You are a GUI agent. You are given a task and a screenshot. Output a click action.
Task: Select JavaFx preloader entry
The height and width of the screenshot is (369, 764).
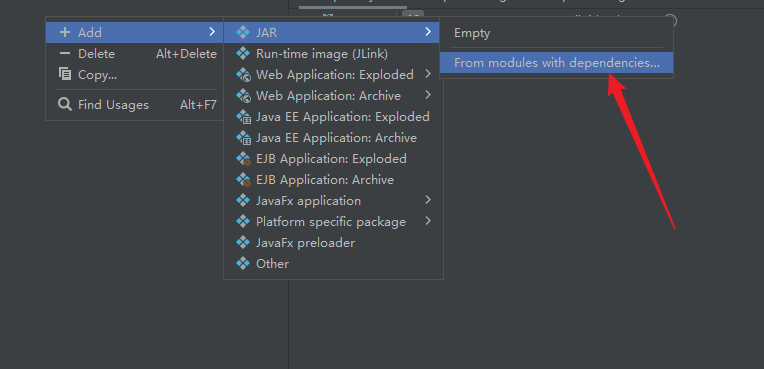pos(332,242)
